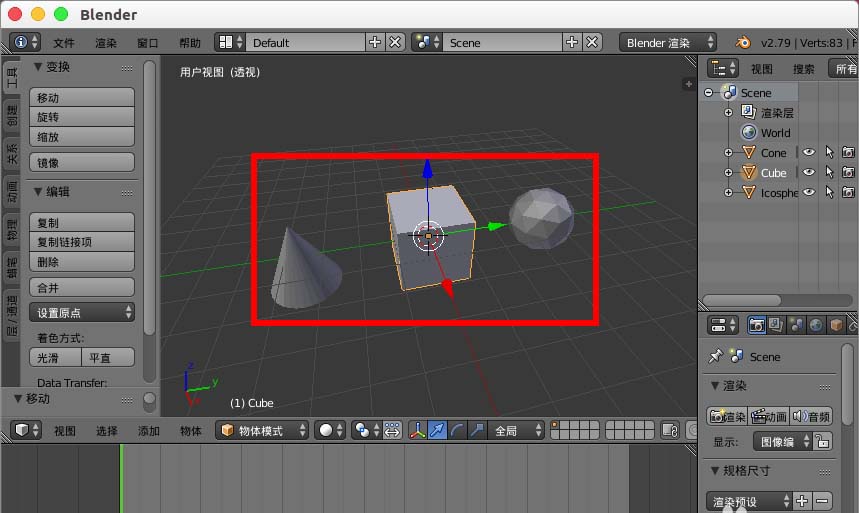
Task: Delete the current Scene with X
Action: pyautogui.click(x=592, y=42)
